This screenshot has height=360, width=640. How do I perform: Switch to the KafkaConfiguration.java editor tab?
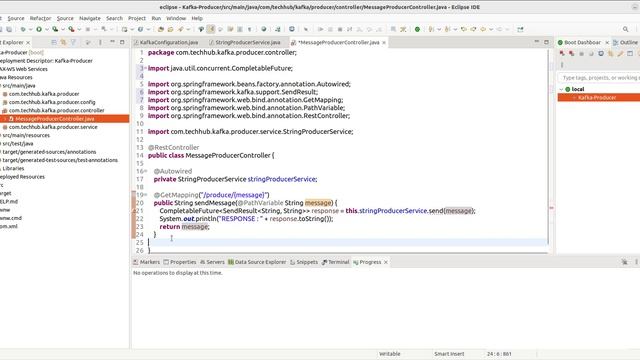pos(166,42)
